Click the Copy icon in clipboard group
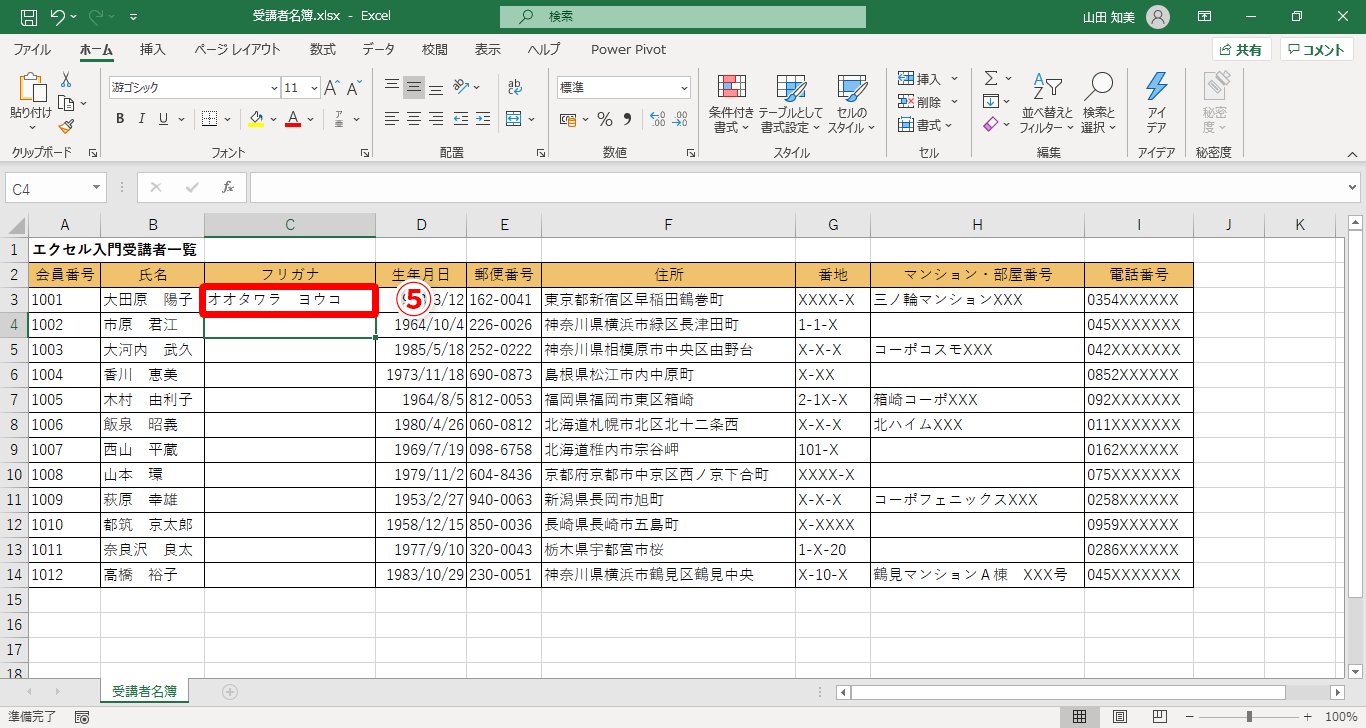The height and width of the screenshot is (728, 1366). [66, 103]
